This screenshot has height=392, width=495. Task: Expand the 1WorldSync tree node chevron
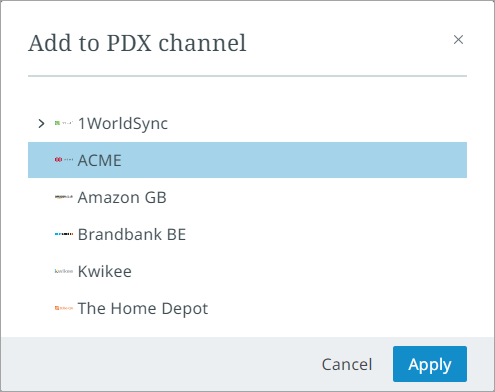point(41,123)
